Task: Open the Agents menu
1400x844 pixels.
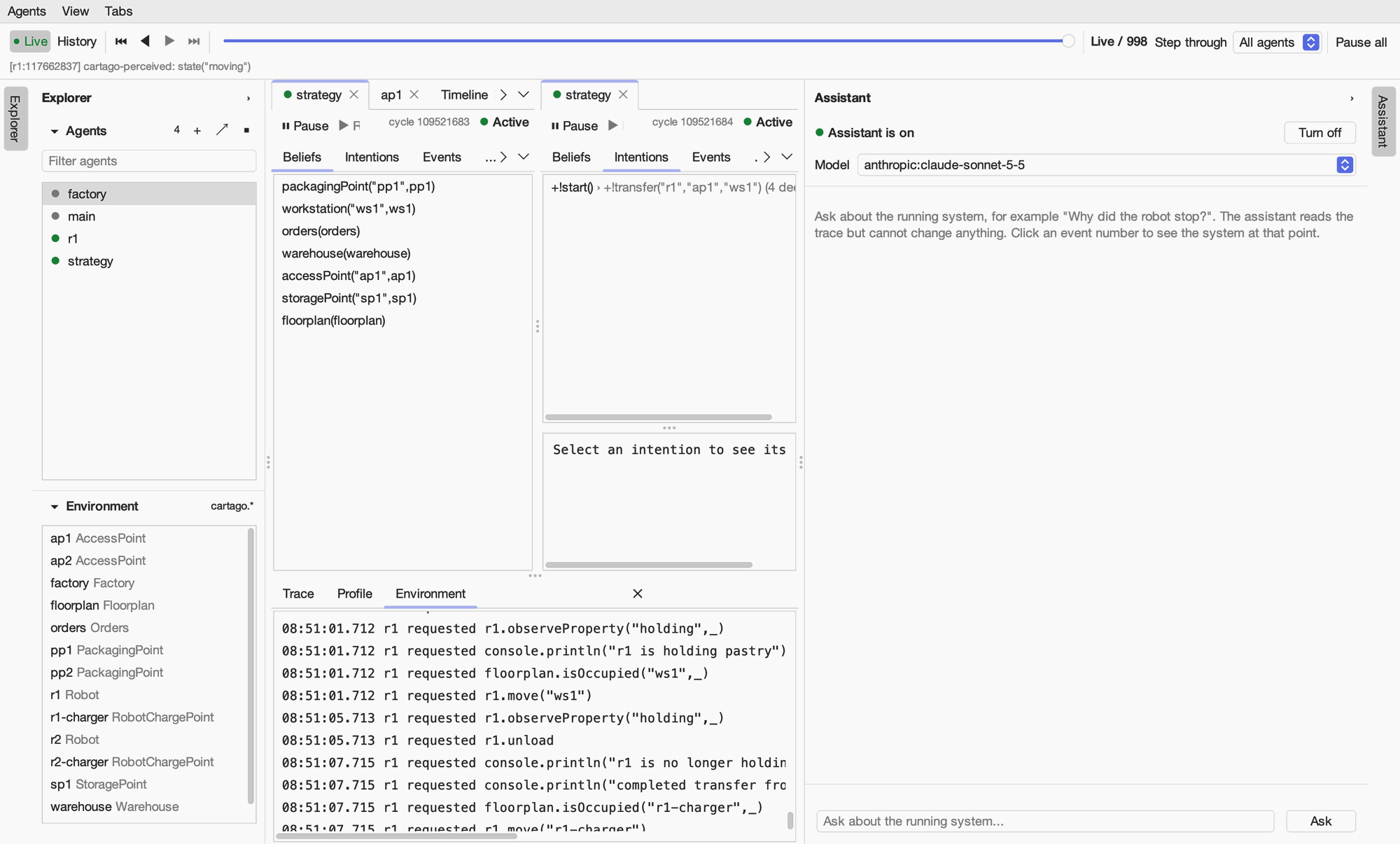Action: [x=27, y=11]
